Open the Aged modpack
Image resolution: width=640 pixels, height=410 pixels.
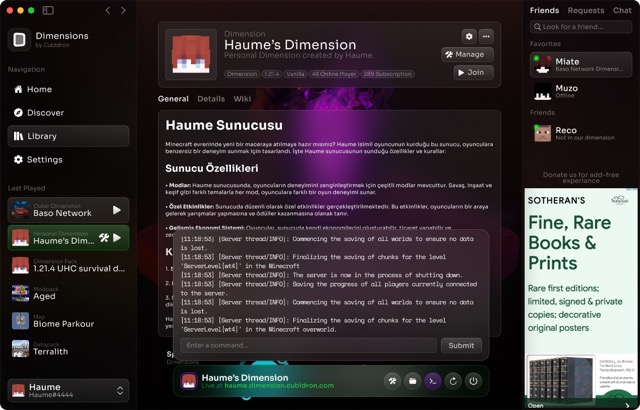(x=68, y=293)
